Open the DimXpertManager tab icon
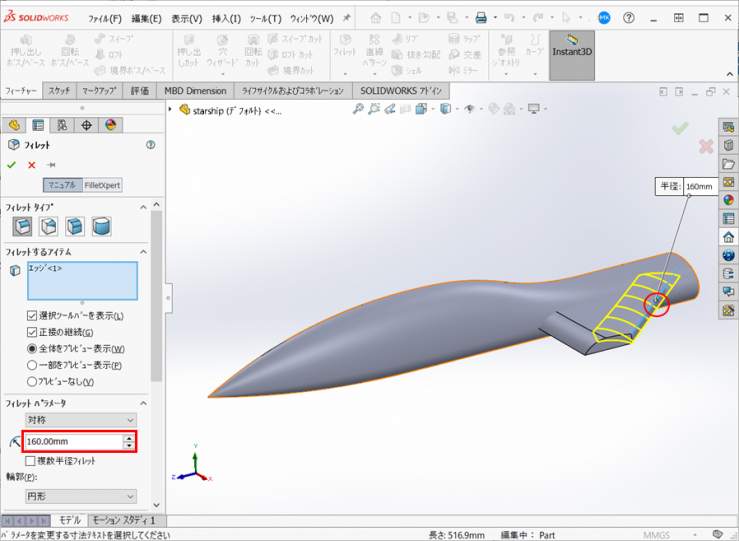739x541 pixels. (86, 125)
